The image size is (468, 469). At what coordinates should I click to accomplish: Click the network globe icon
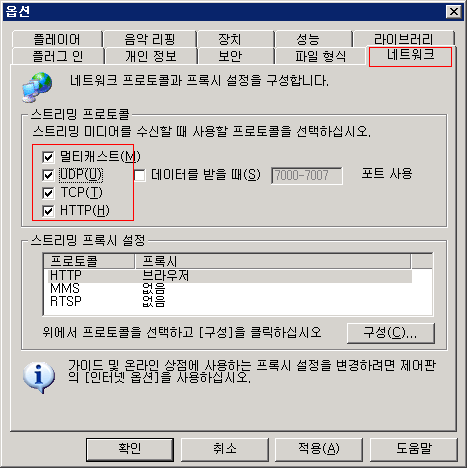[37, 87]
